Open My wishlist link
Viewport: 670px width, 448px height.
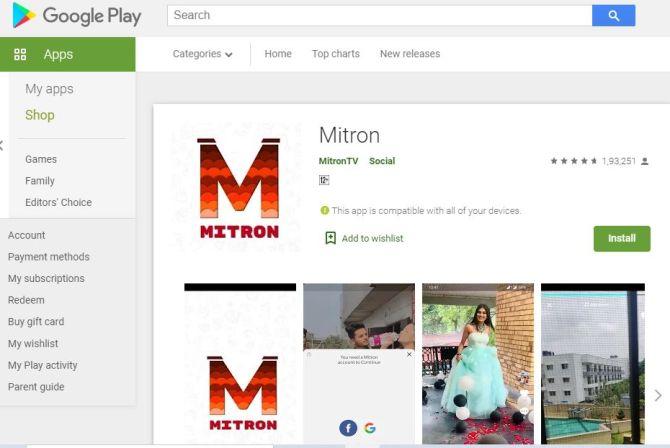pyautogui.click(x=33, y=343)
